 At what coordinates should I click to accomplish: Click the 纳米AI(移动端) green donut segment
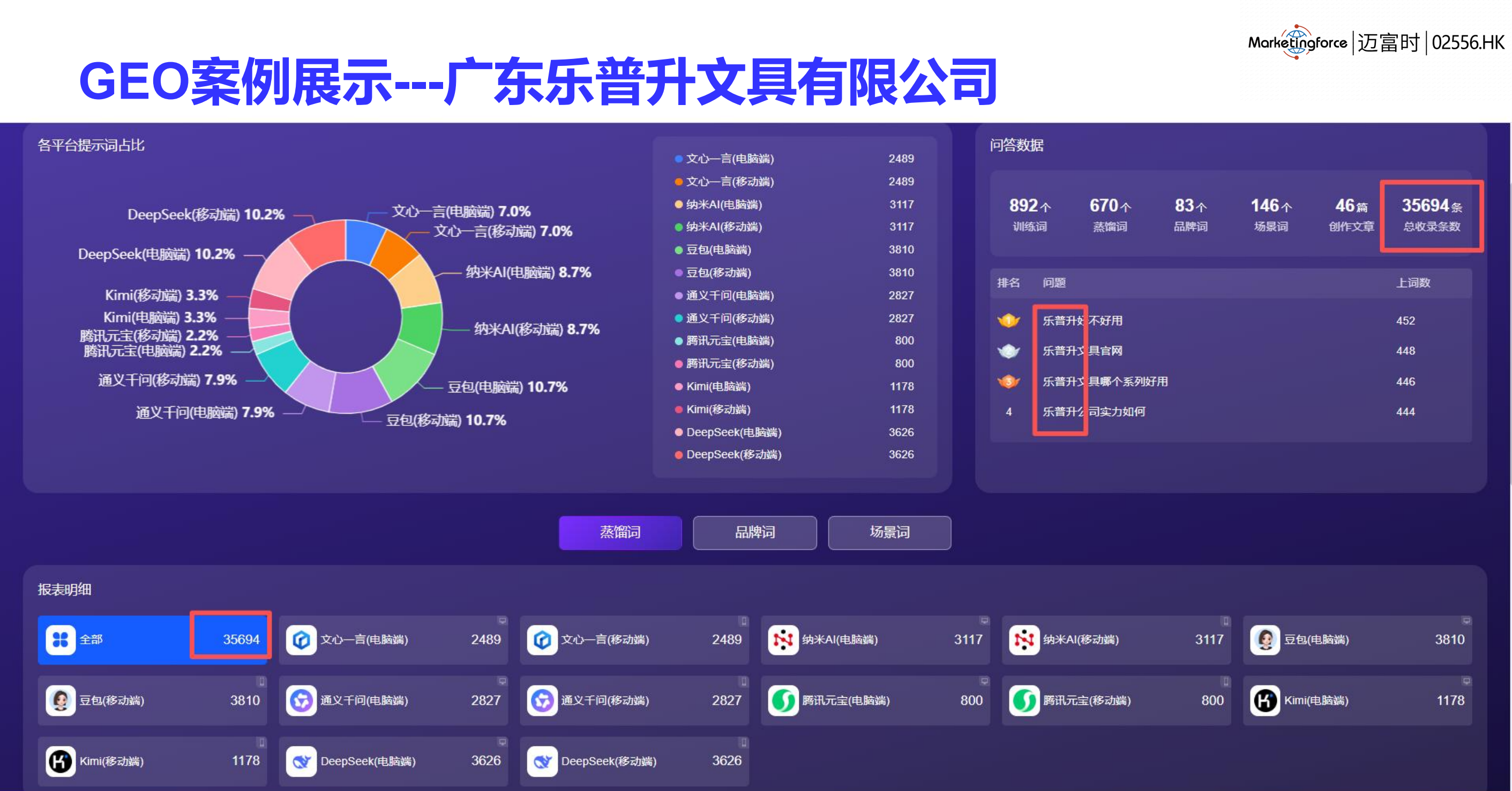422,326
